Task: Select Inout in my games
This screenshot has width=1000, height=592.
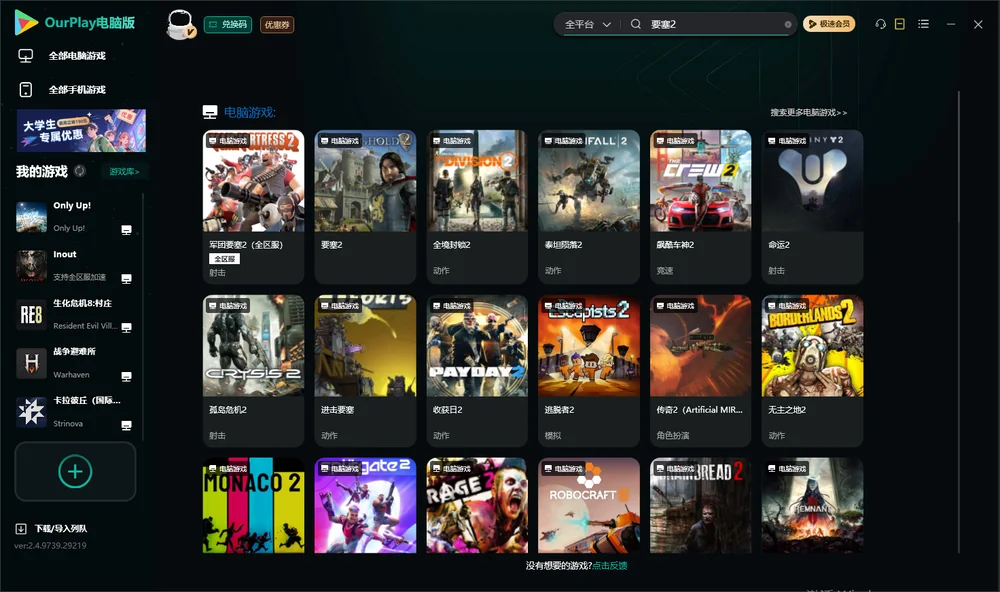Action: coord(75,266)
